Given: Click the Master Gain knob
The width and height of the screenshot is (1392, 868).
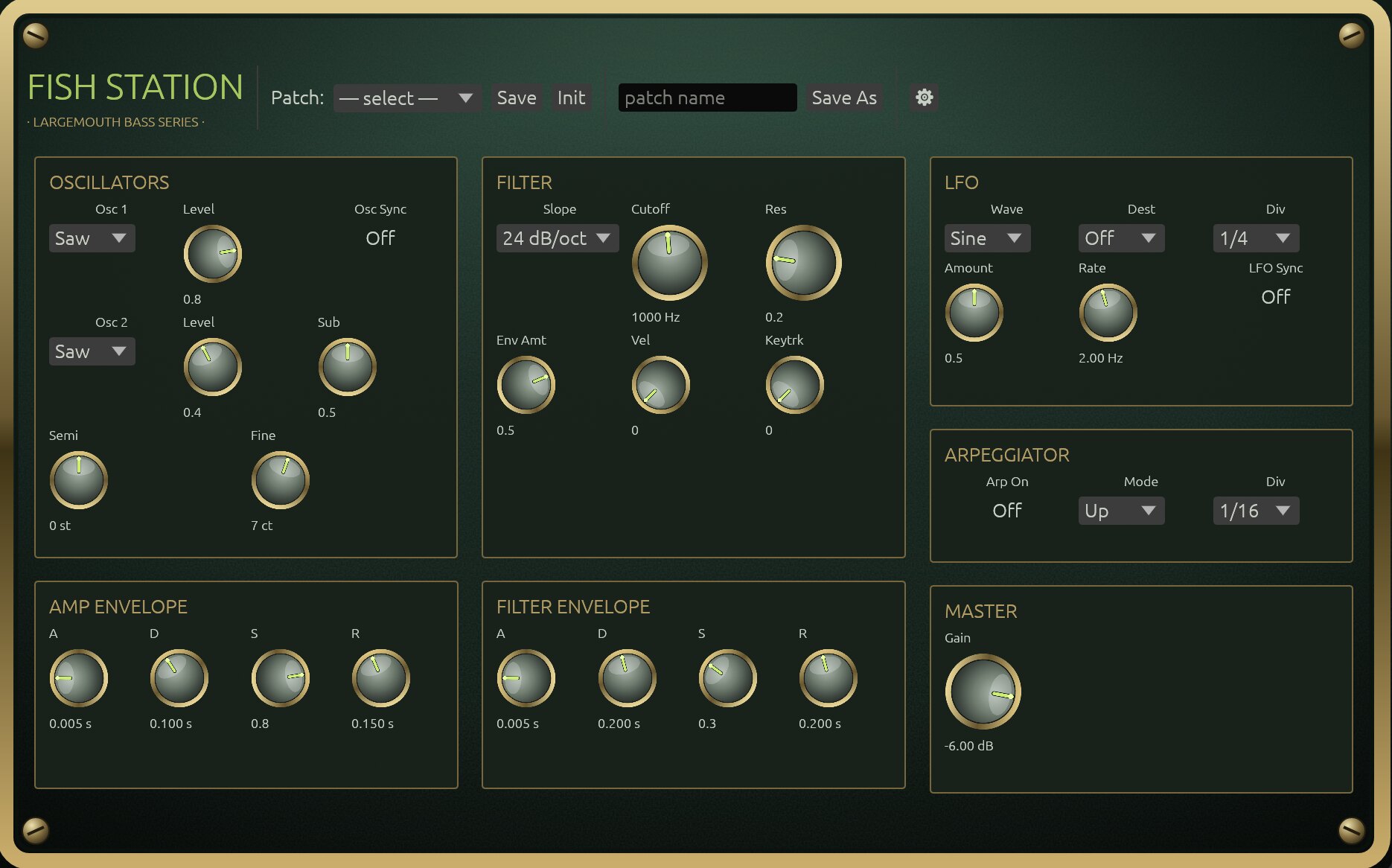Looking at the screenshot, I should pos(983,692).
